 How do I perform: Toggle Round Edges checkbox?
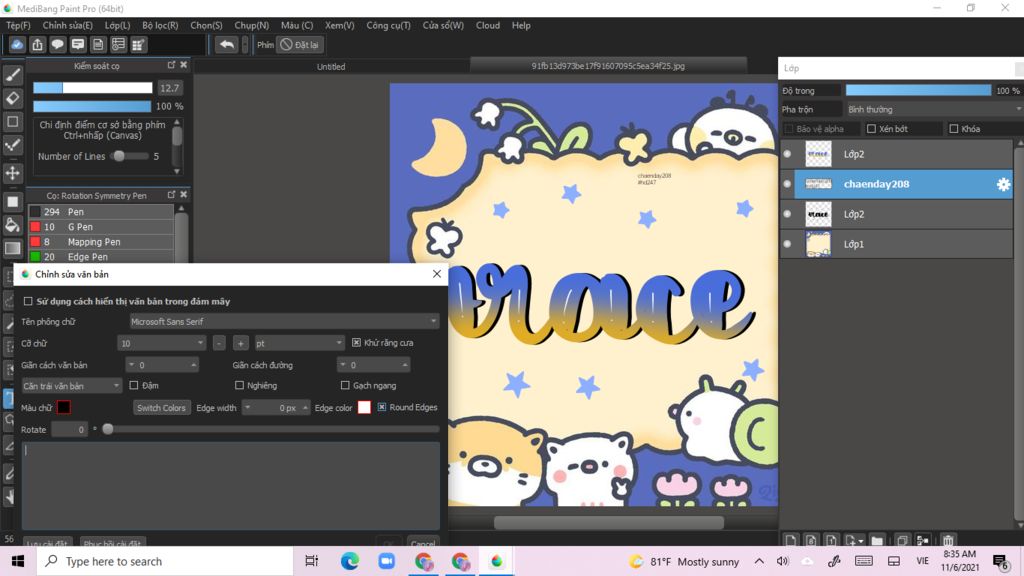pos(381,407)
